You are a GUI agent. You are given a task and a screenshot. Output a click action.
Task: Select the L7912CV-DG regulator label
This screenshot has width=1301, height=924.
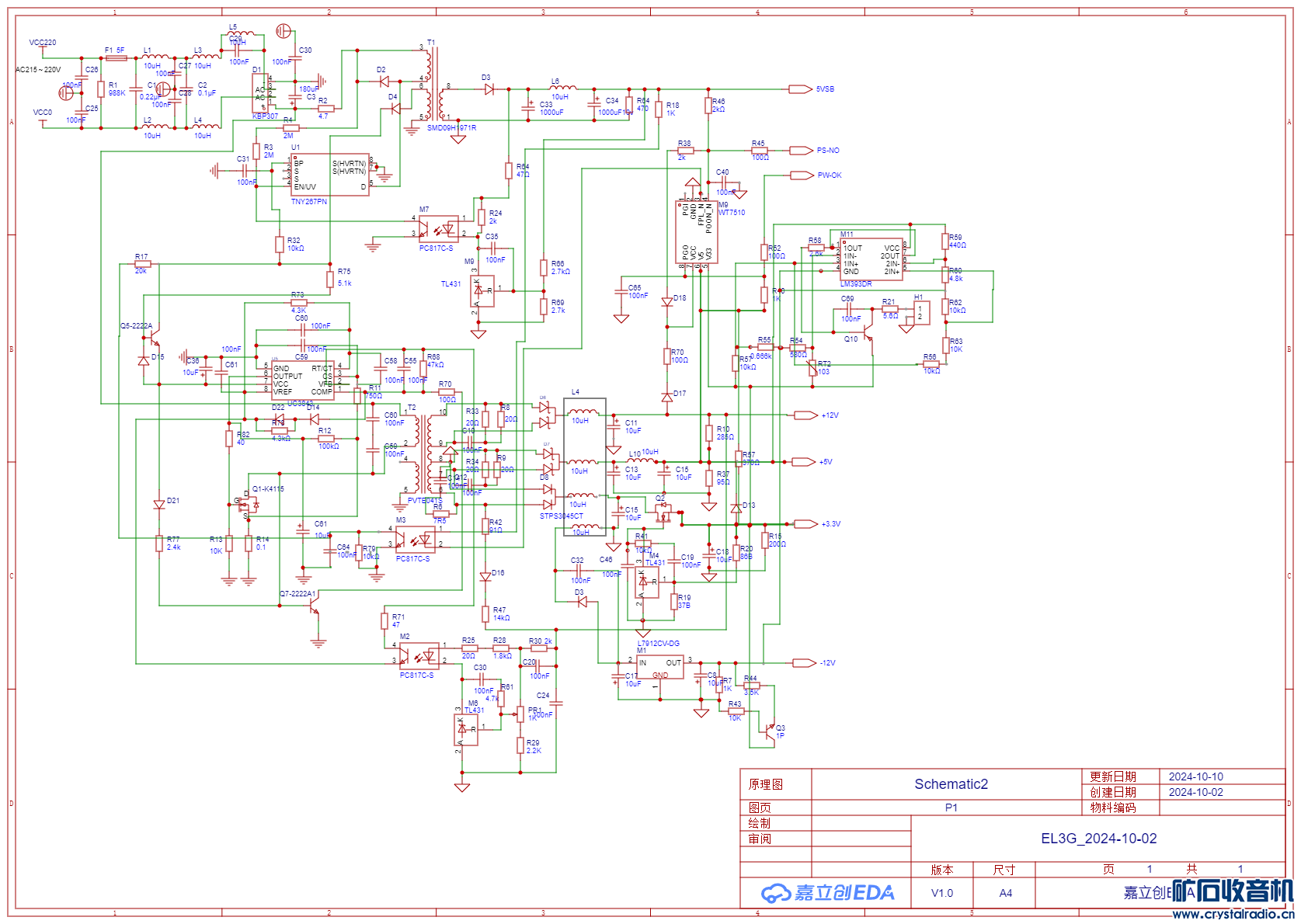(659, 644)
